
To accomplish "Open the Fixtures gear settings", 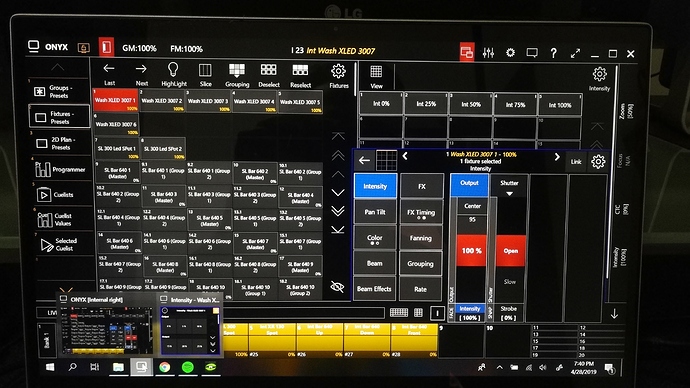I will click(x=338, y=71).
